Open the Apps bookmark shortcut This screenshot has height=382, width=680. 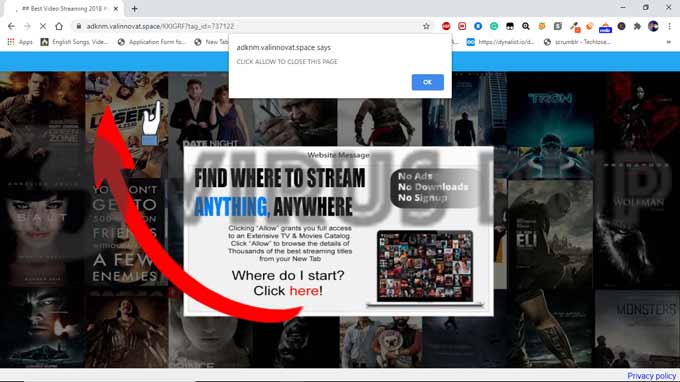[x=20, y=42]
